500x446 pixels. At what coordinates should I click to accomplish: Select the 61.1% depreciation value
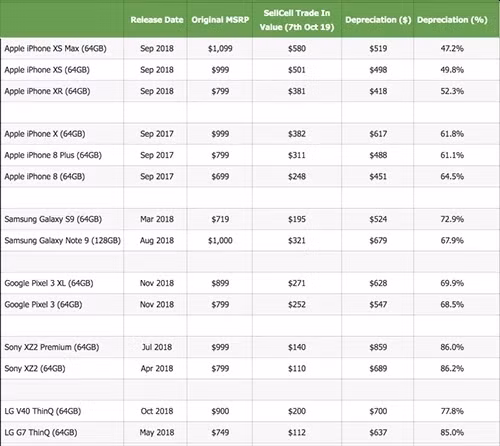[452, 155]
